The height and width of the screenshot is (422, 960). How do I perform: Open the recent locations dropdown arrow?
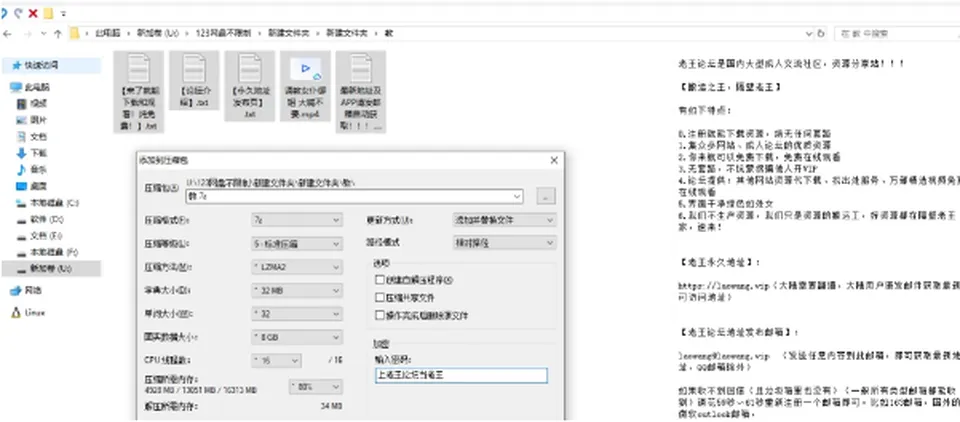(43, 34)
